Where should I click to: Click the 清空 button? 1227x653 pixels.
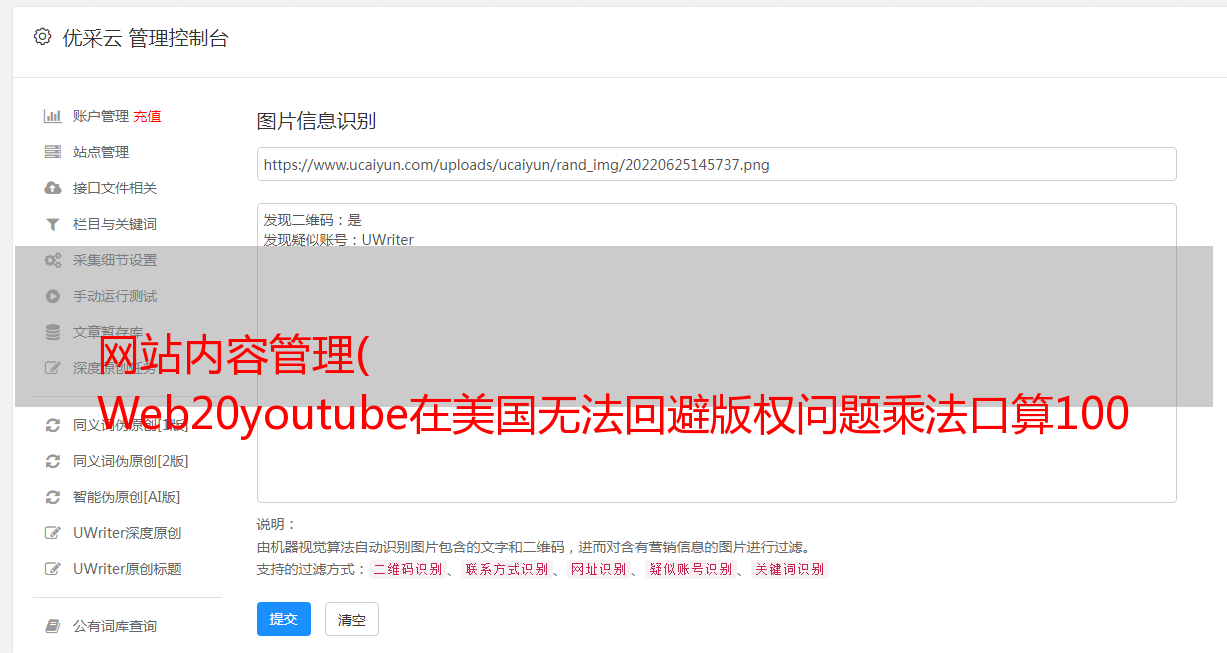pyautogui.click(x=352, y=619)
